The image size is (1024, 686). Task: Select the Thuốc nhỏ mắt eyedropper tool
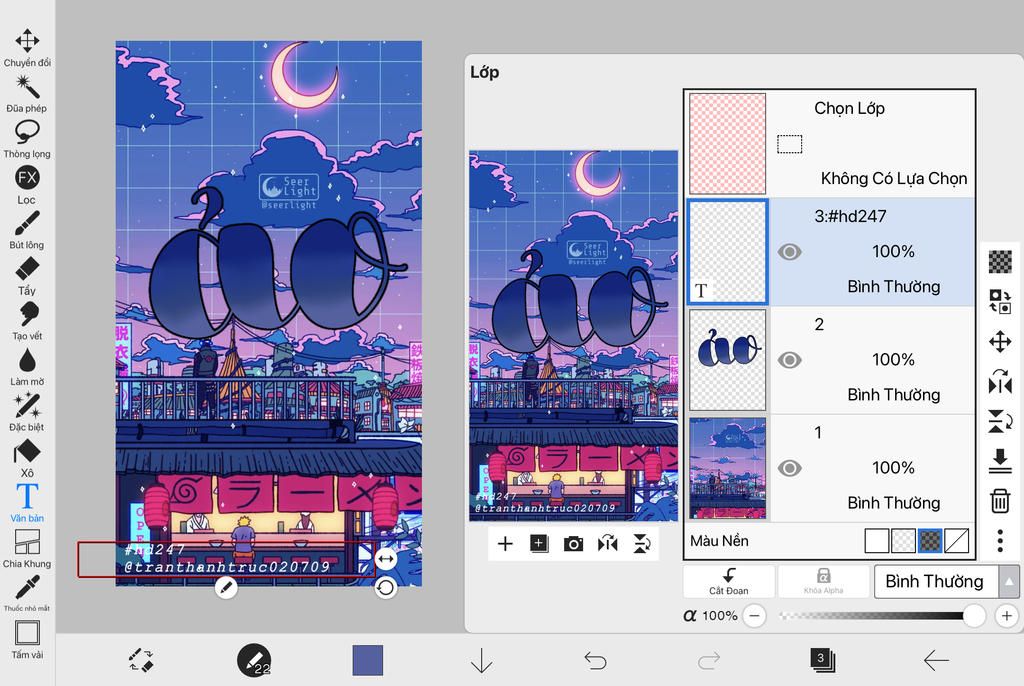tap(27, 593)
